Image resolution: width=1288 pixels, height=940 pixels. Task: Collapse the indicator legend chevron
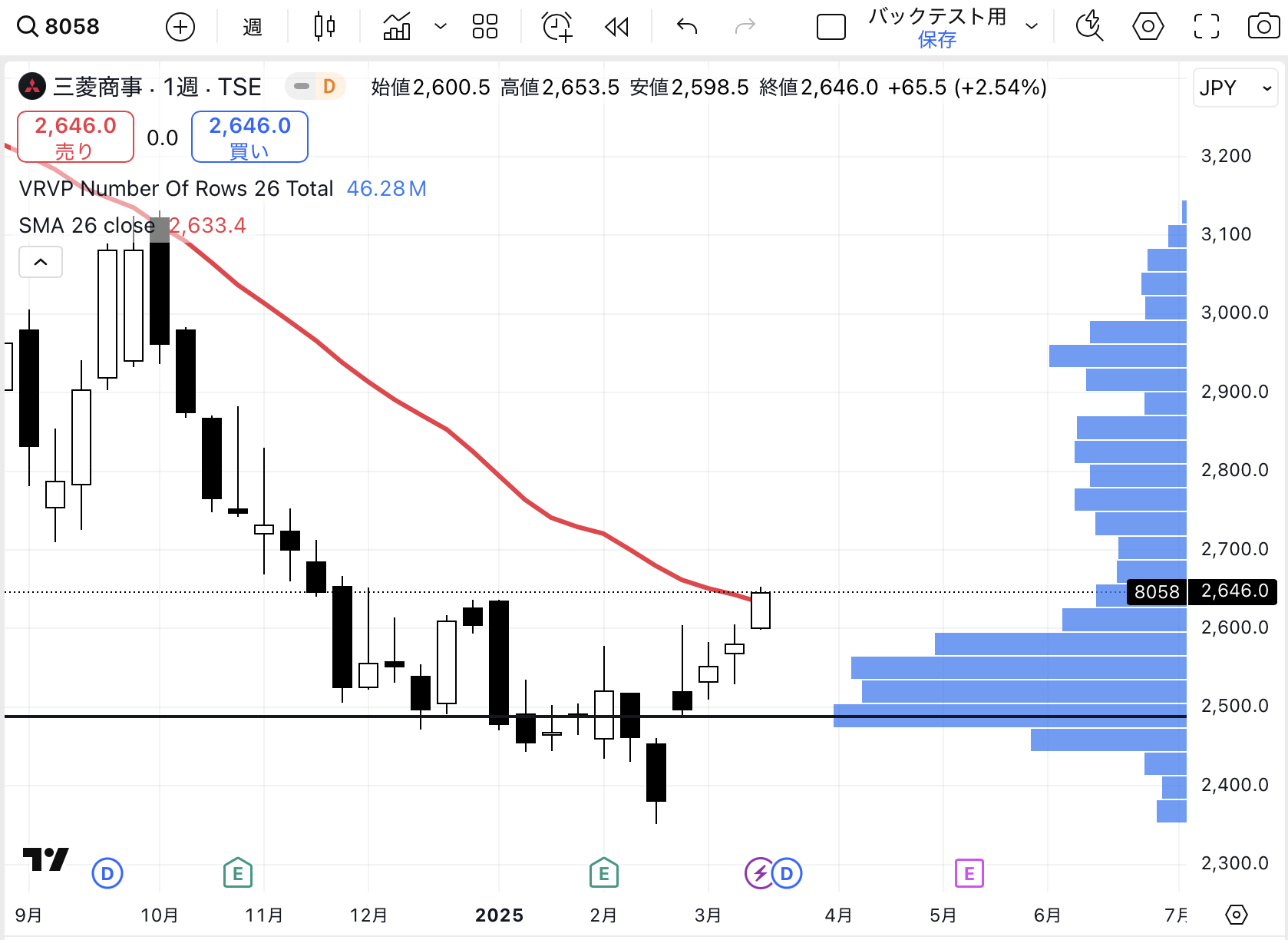[x=41, y=263]
